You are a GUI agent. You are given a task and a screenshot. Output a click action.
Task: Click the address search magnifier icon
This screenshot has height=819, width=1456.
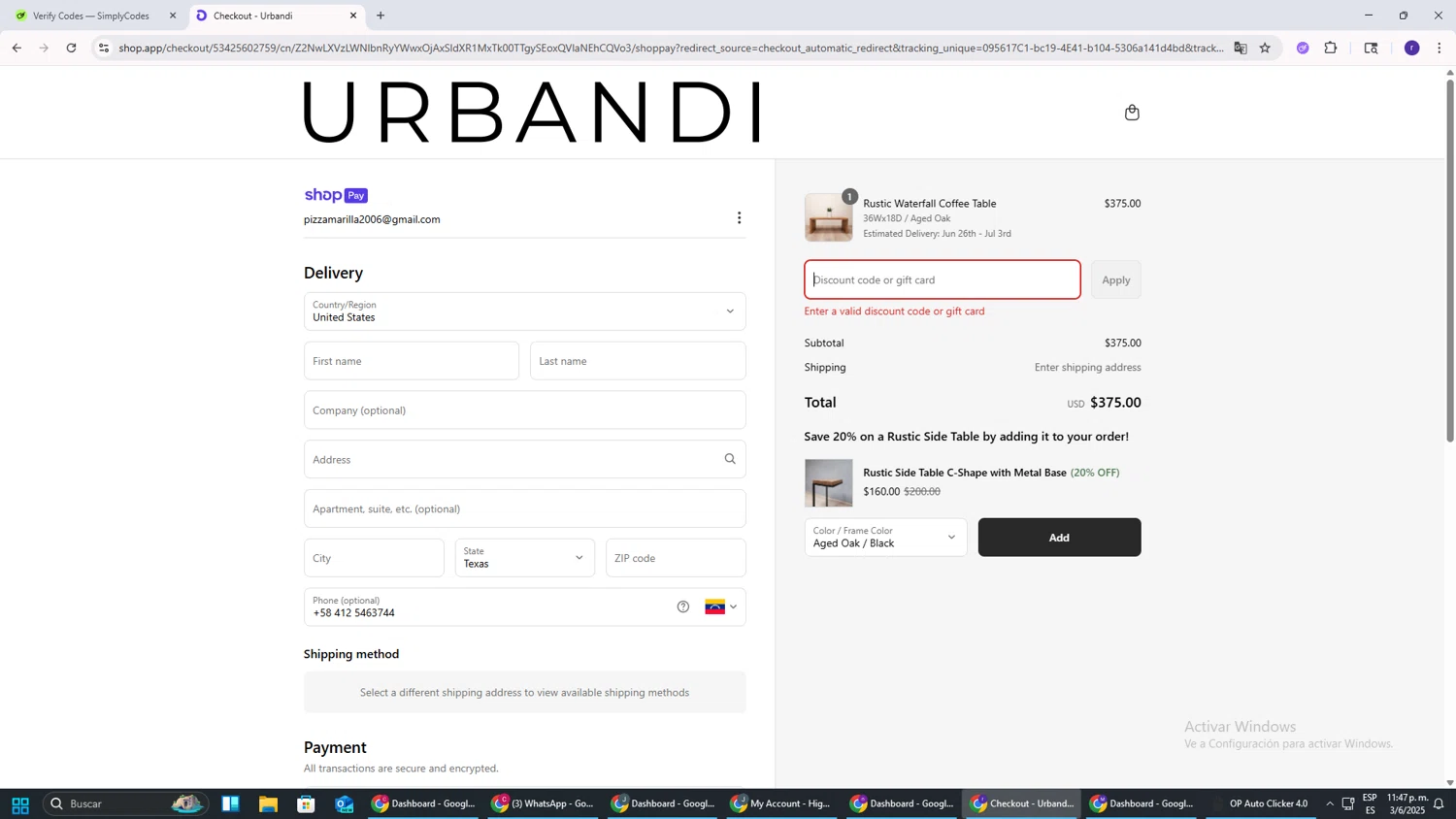point(730,459)
